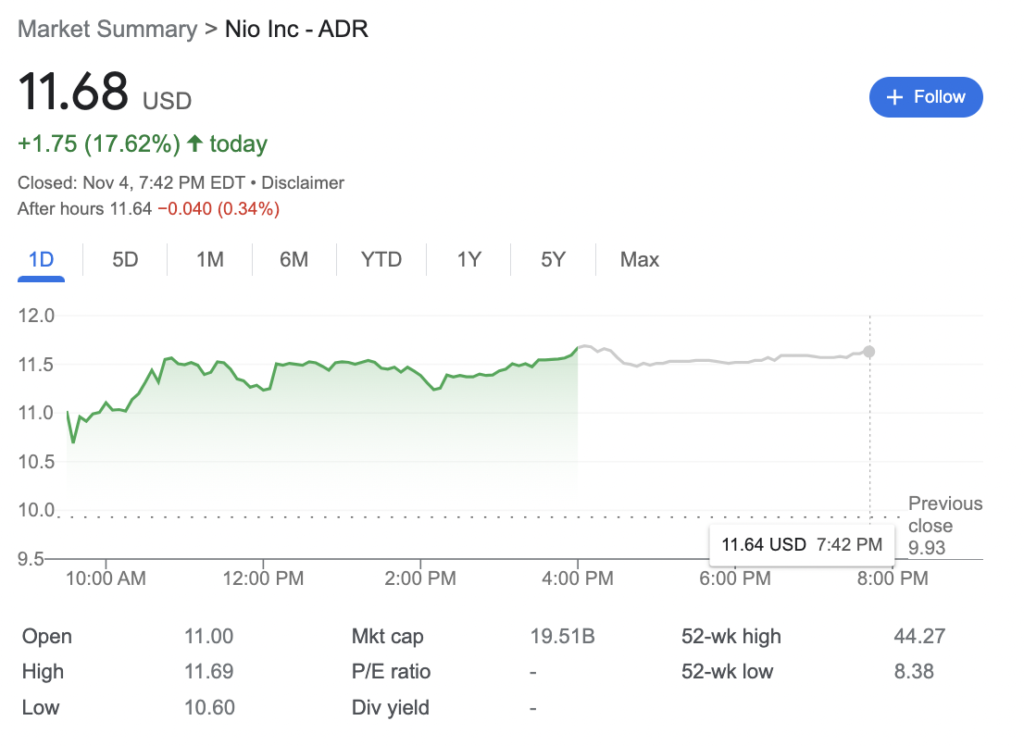
Task: Select the YTD chart tab
Action: tap(381, 260)
